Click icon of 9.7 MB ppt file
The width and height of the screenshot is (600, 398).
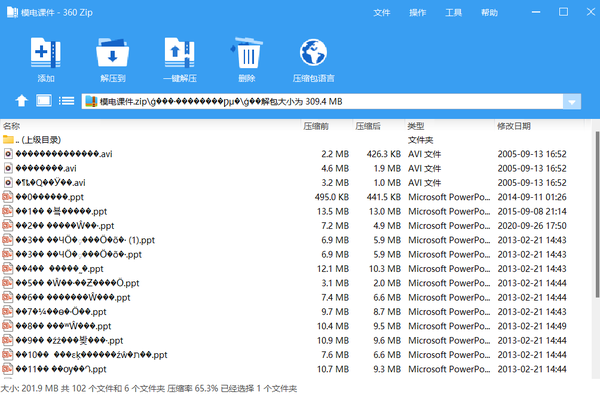coord(8,312)
